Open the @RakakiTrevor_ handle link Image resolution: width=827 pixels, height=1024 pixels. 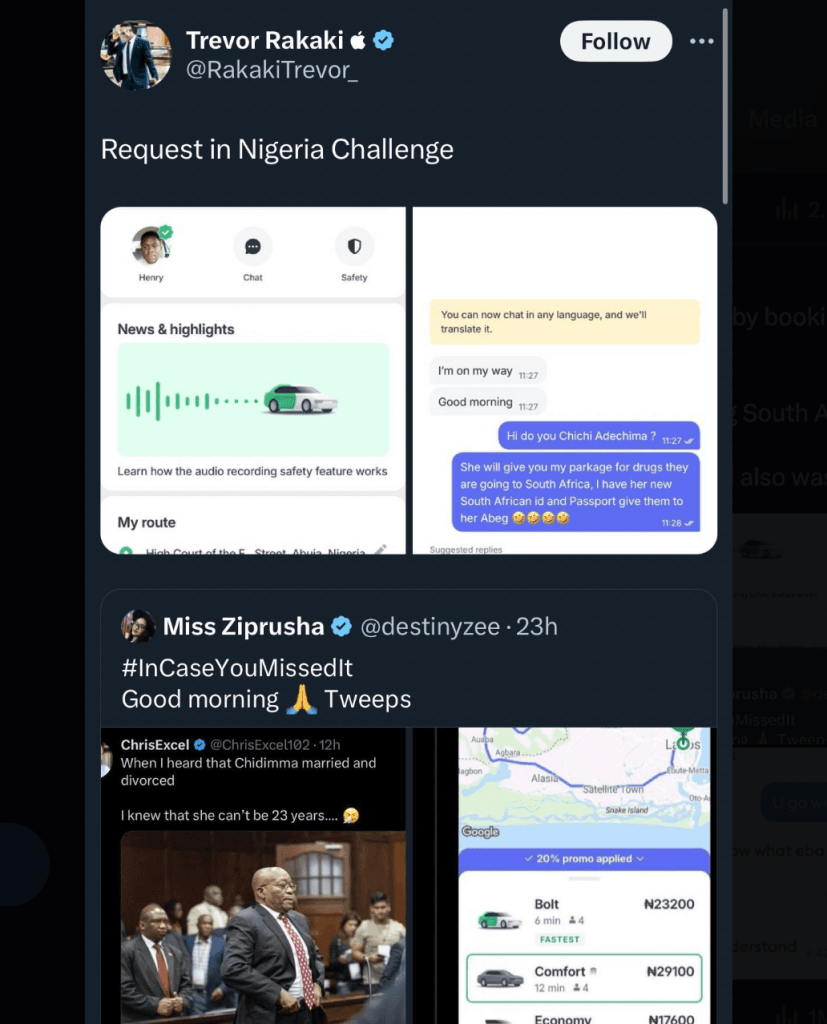pos(271,70)
